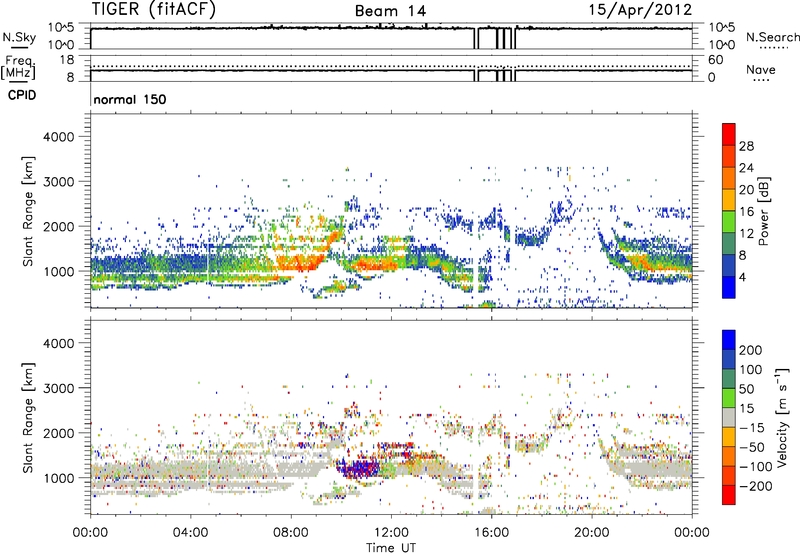
Task: Click the '20:00' time tick label
Action: click(592, 533)
